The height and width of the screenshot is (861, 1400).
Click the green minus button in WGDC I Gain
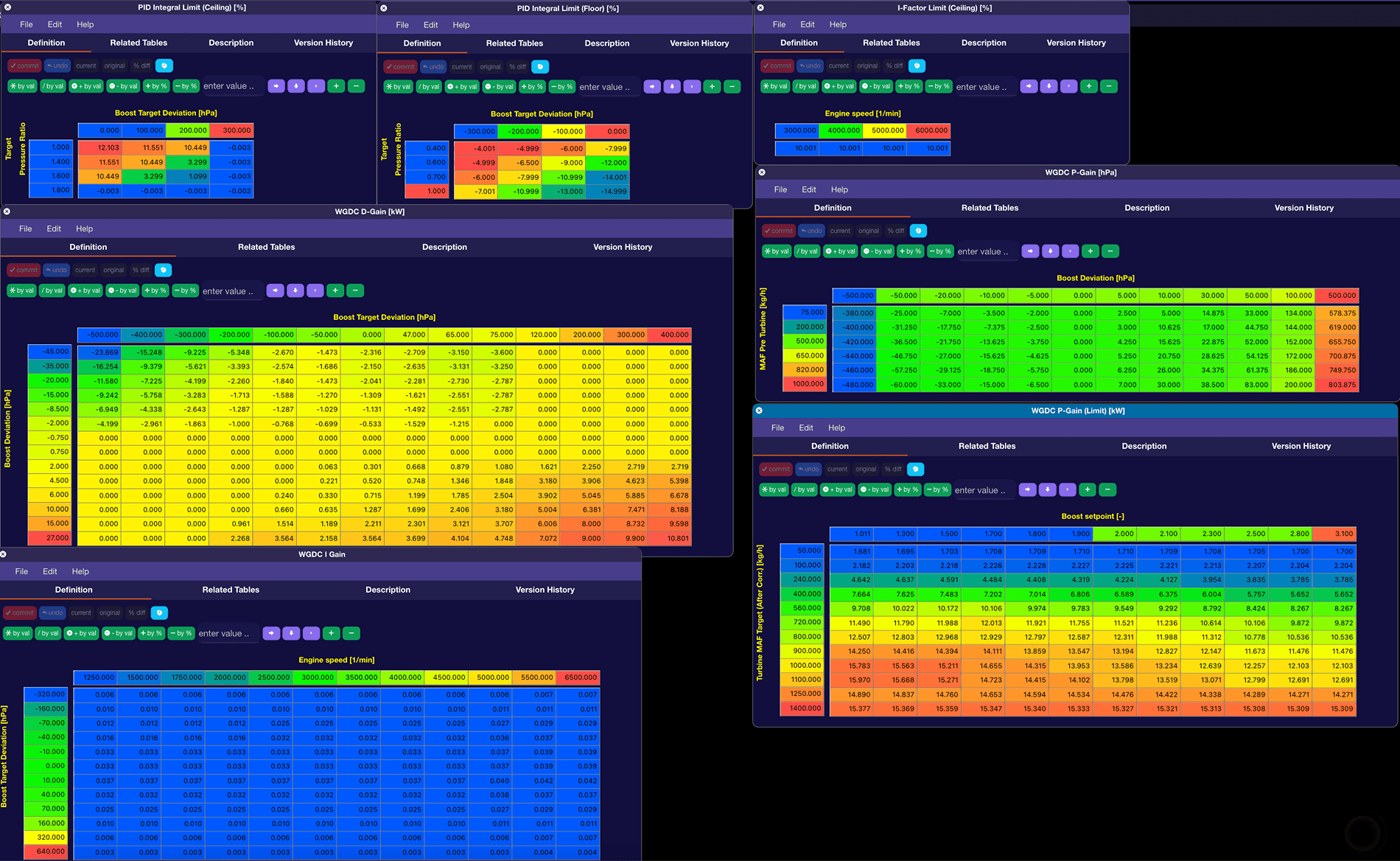pyautogui.click(x=351, y=633)
